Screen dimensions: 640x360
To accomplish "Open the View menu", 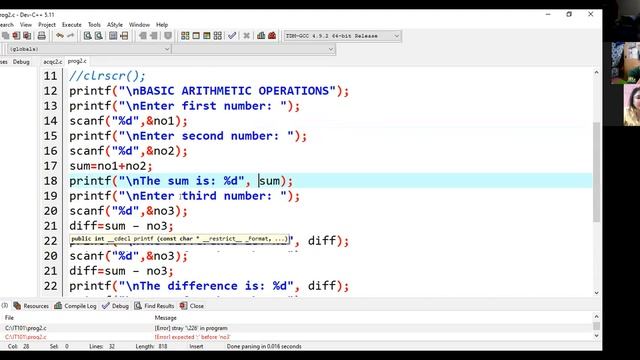I will 26,24.
